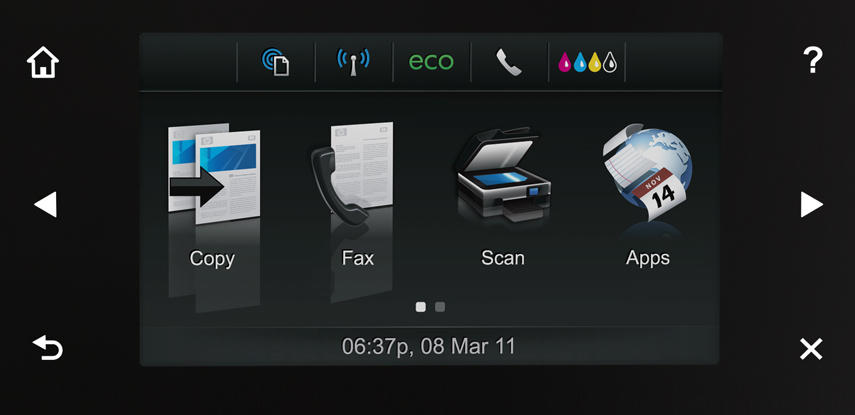
Task: Open the eco settings icon
Action: pyautogui.click(x=431, y=62)
